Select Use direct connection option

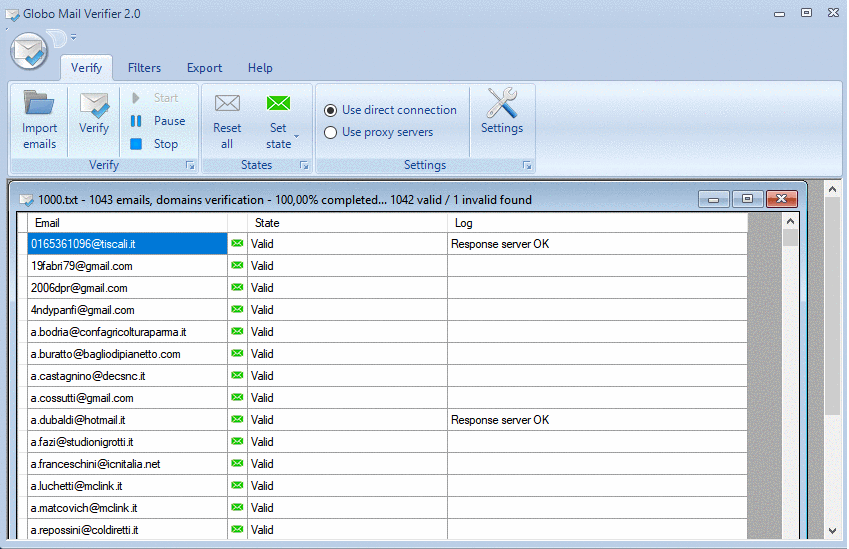pos(390,110)
